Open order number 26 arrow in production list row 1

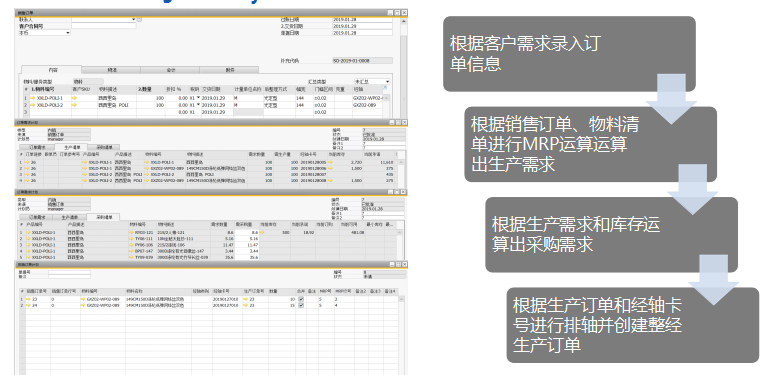pyautogui.click(x=27, y=162)
